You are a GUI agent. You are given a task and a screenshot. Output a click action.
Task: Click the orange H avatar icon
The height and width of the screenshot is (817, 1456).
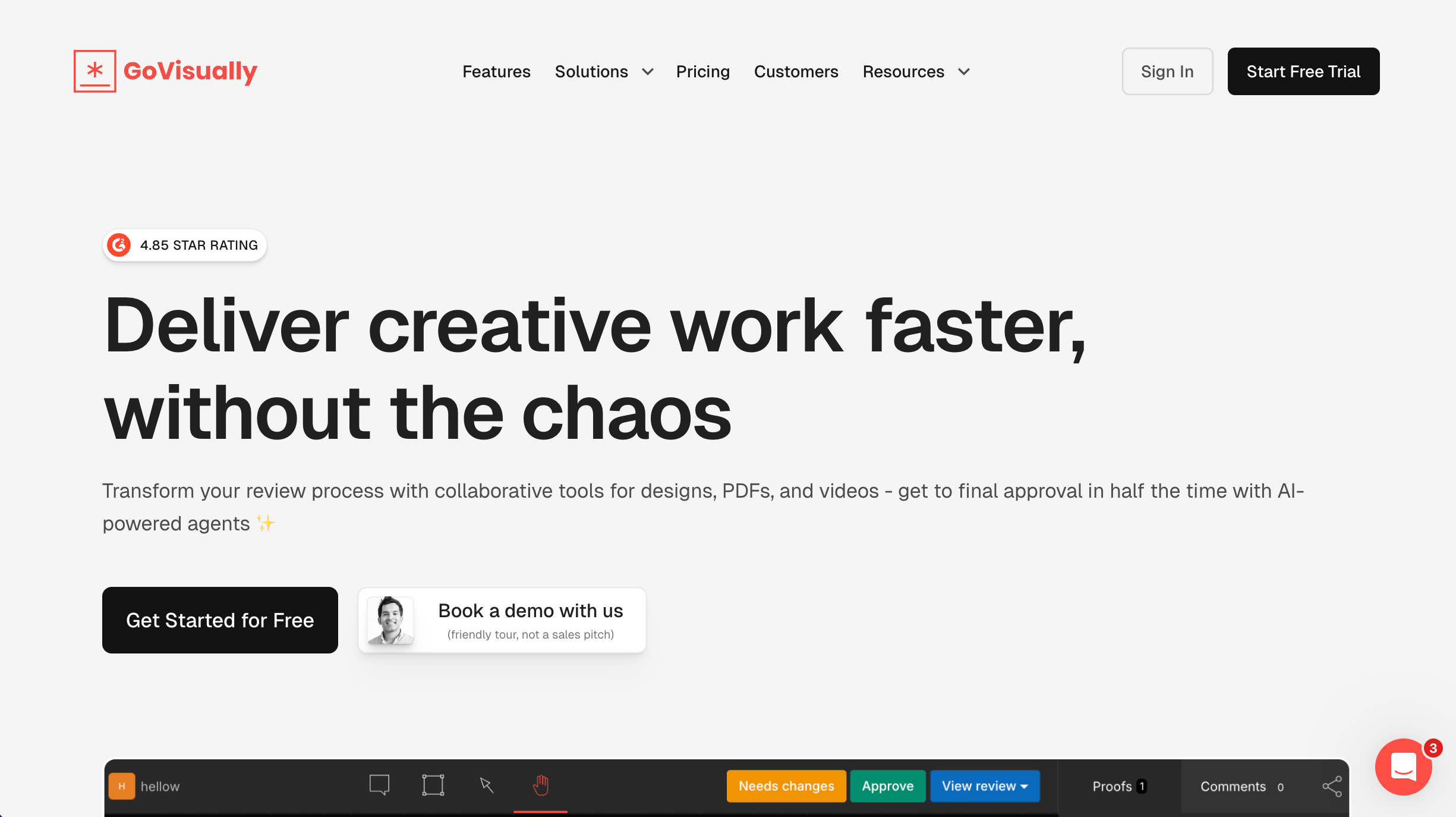(x=122, y=786)
